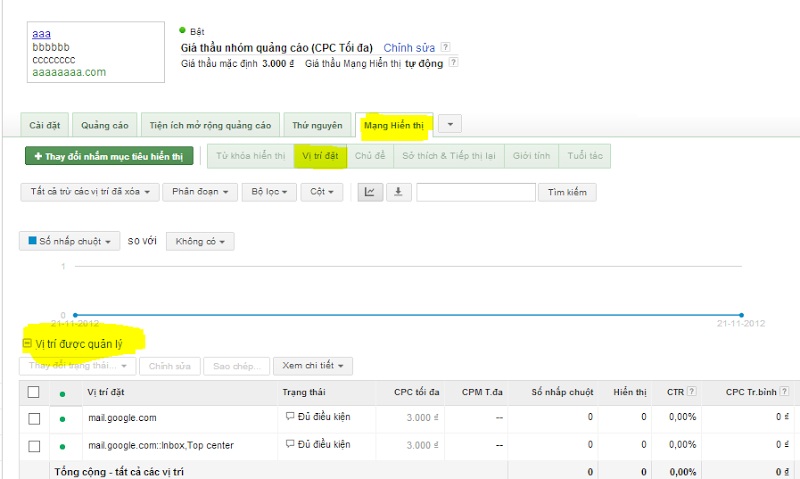Image resolution: width=800 pixels, height=479 pixels.
Task: Edit 3.000 ₫ CPC for mail.google.com row
Action: 422,417
